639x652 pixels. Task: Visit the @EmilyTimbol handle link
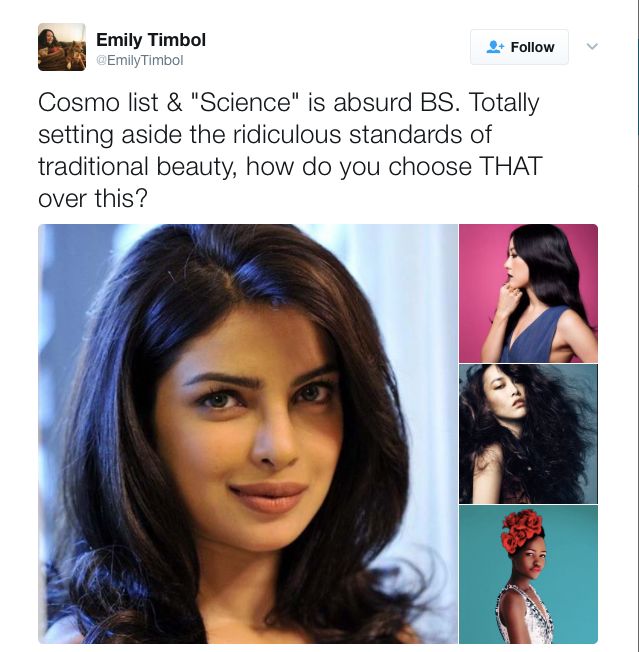(140, 60)
